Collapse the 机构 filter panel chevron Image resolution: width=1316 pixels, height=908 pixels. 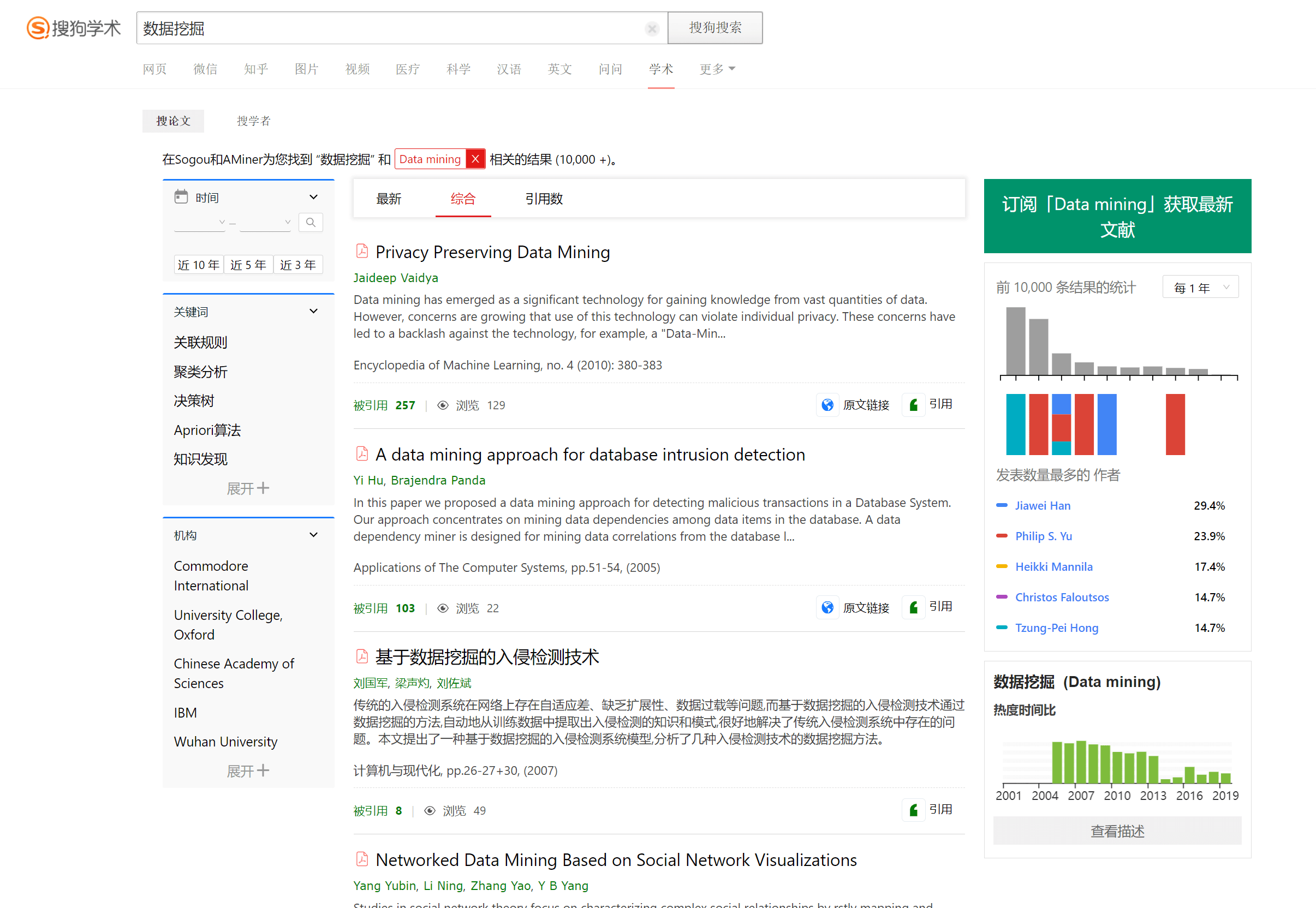313,535
